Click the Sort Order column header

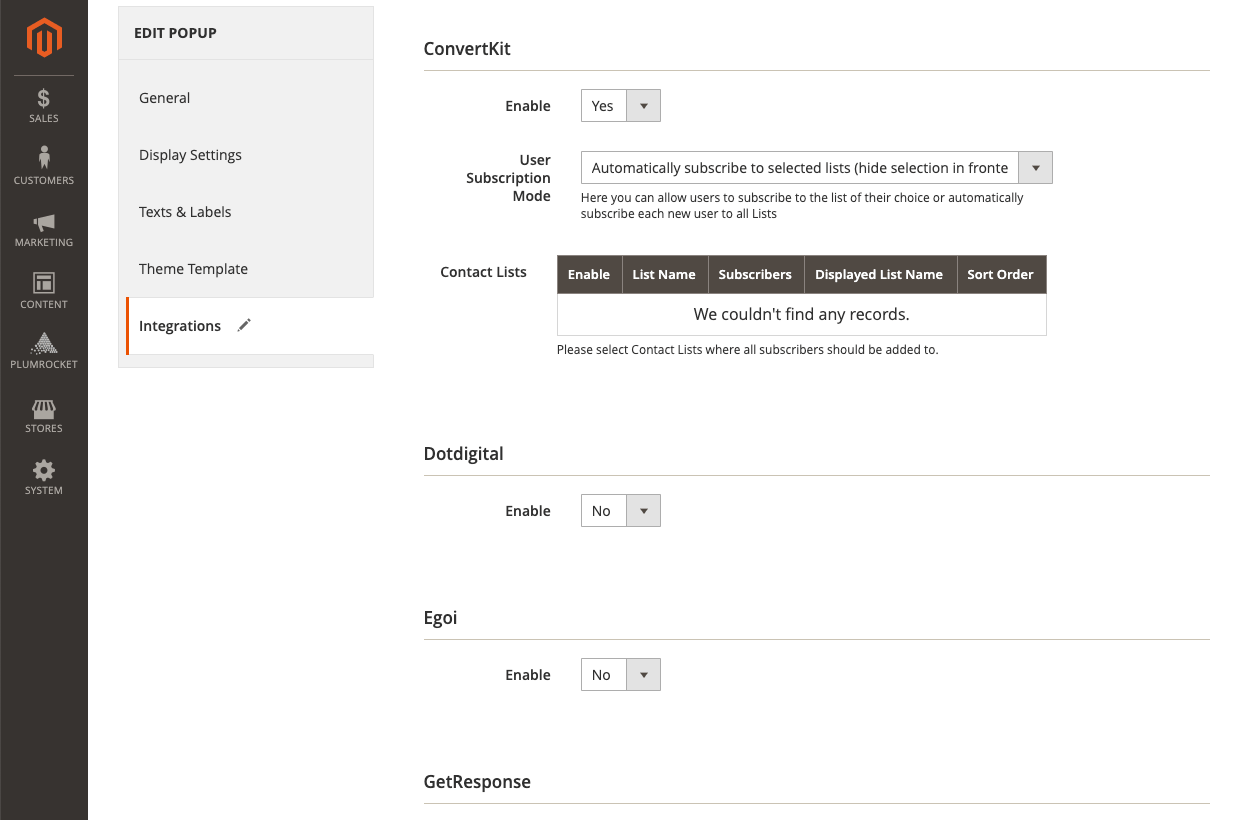pyautogui.click(x=1001, y=274)
